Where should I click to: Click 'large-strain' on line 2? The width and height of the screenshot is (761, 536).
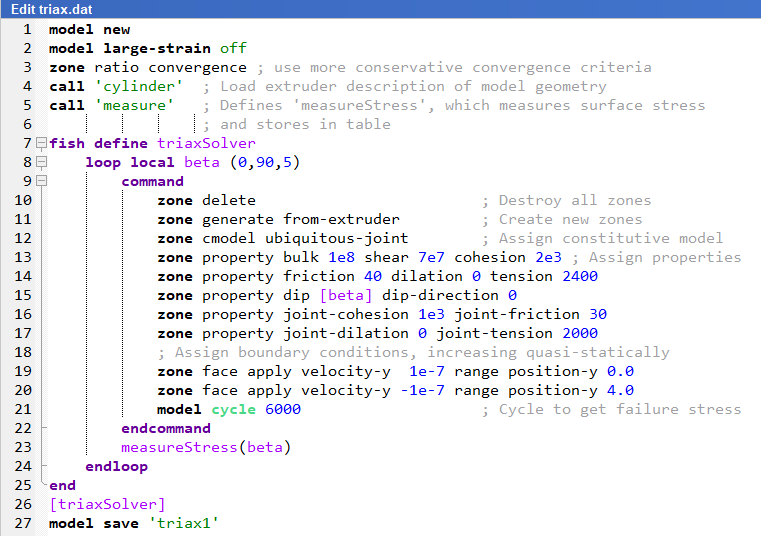click(157, 49)
